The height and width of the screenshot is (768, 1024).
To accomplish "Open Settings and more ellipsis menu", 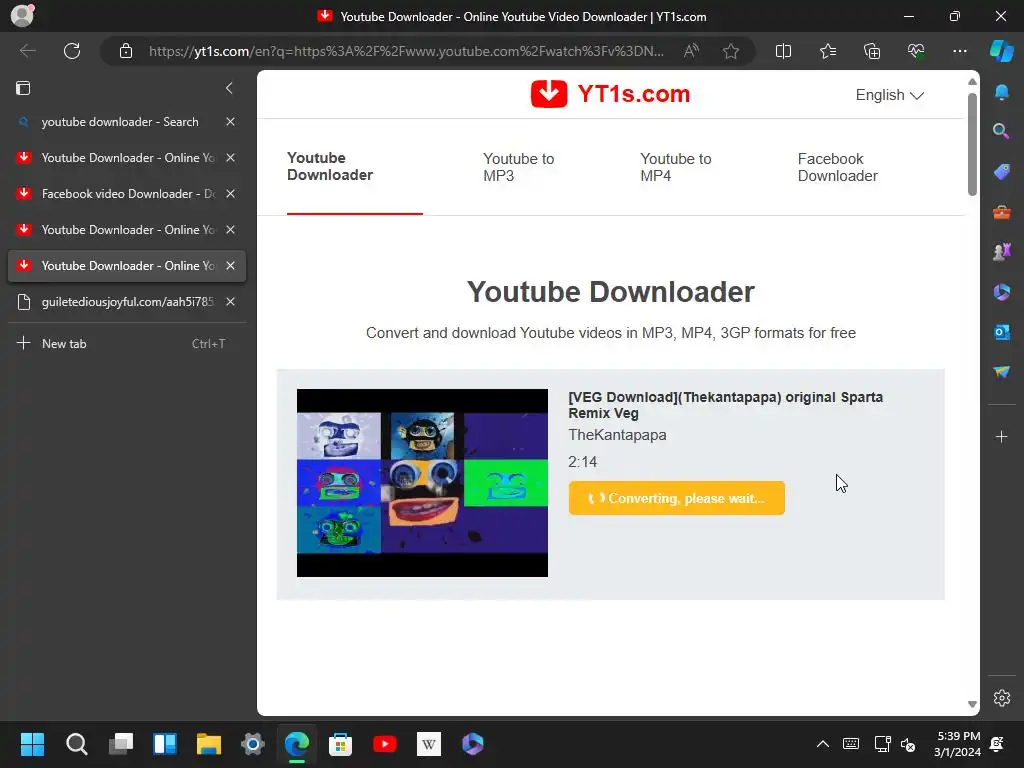I will pos(959,51).
